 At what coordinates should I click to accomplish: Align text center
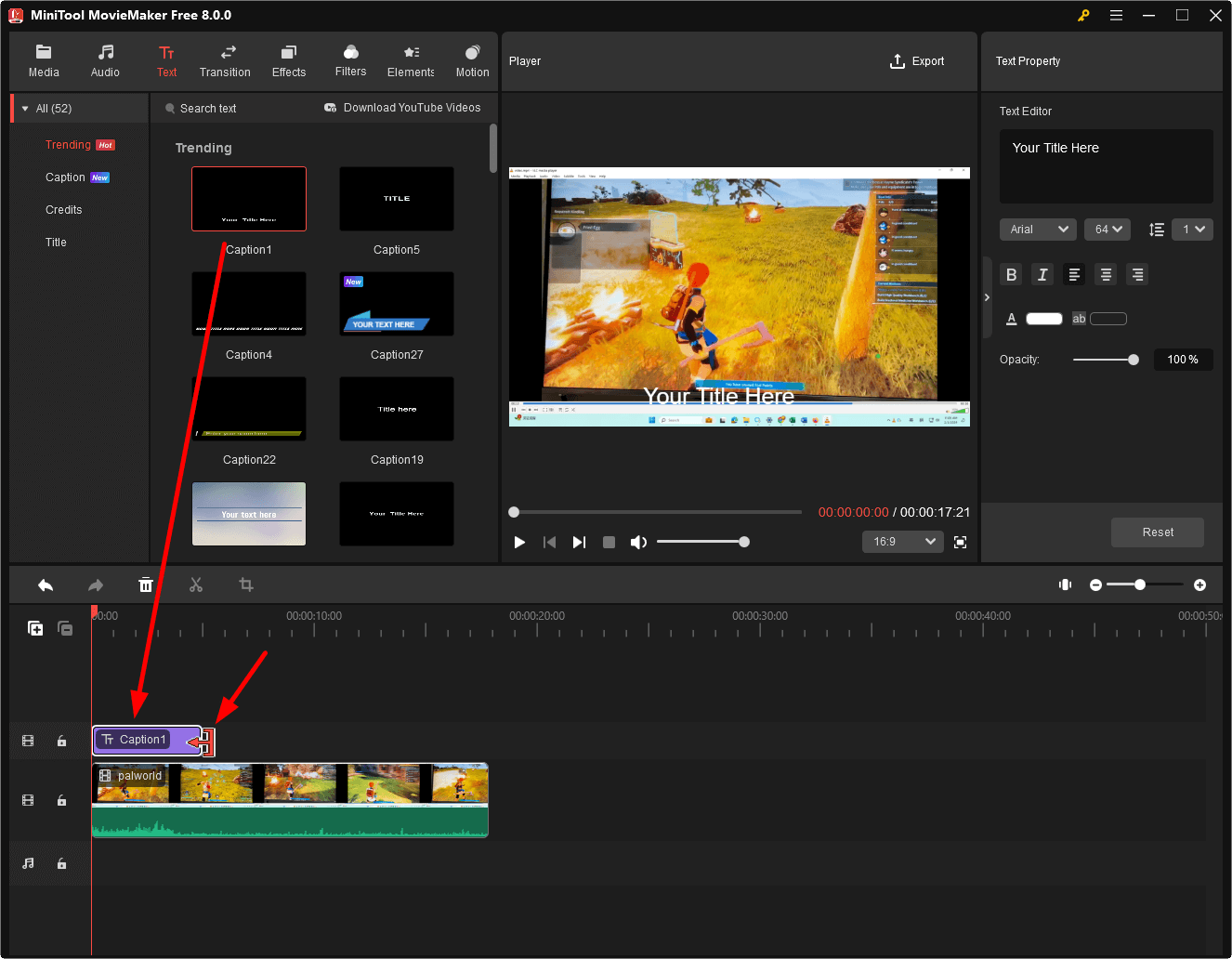coord(1106,274)
